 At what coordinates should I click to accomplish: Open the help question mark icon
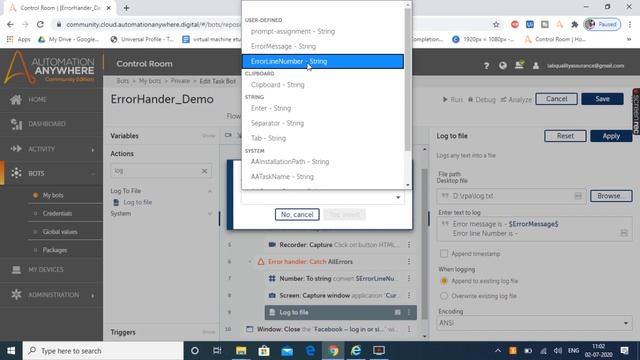pyautogui.click(x=486, y=66)
